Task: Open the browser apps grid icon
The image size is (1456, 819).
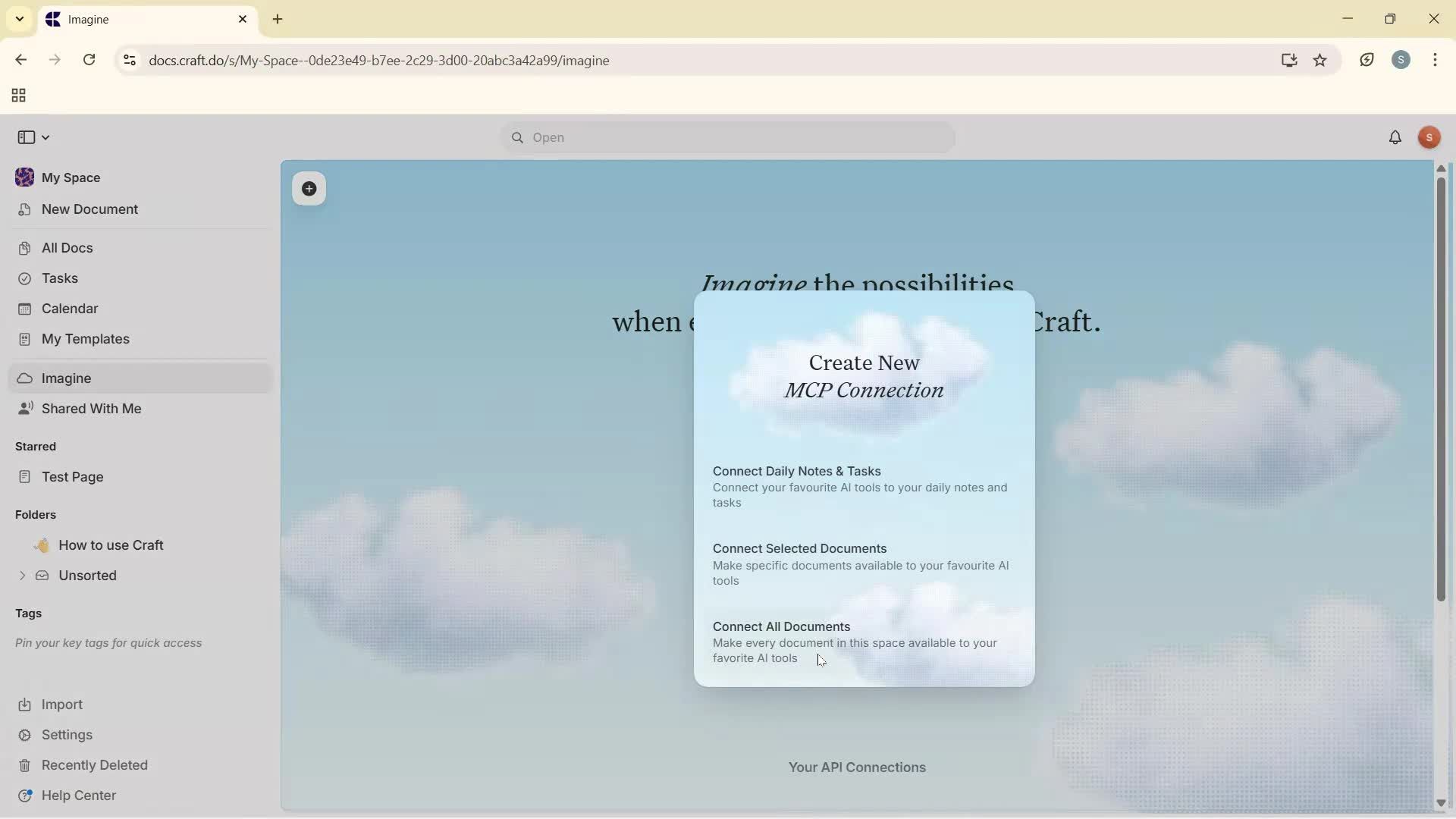Action: [x=18, y=96]
